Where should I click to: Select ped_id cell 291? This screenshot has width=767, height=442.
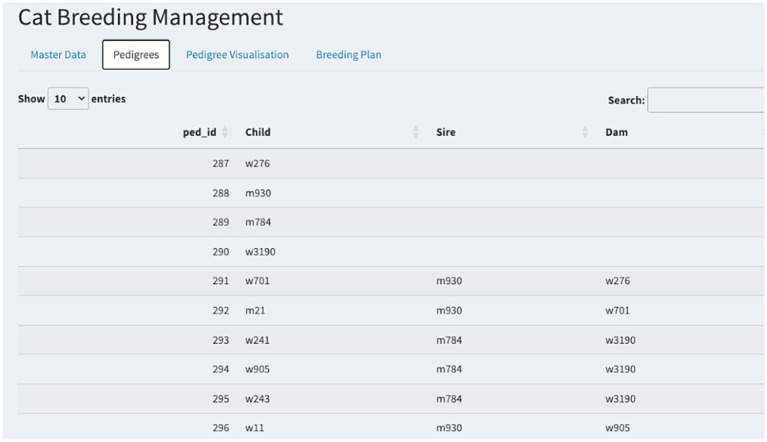[x=221, y=281]
